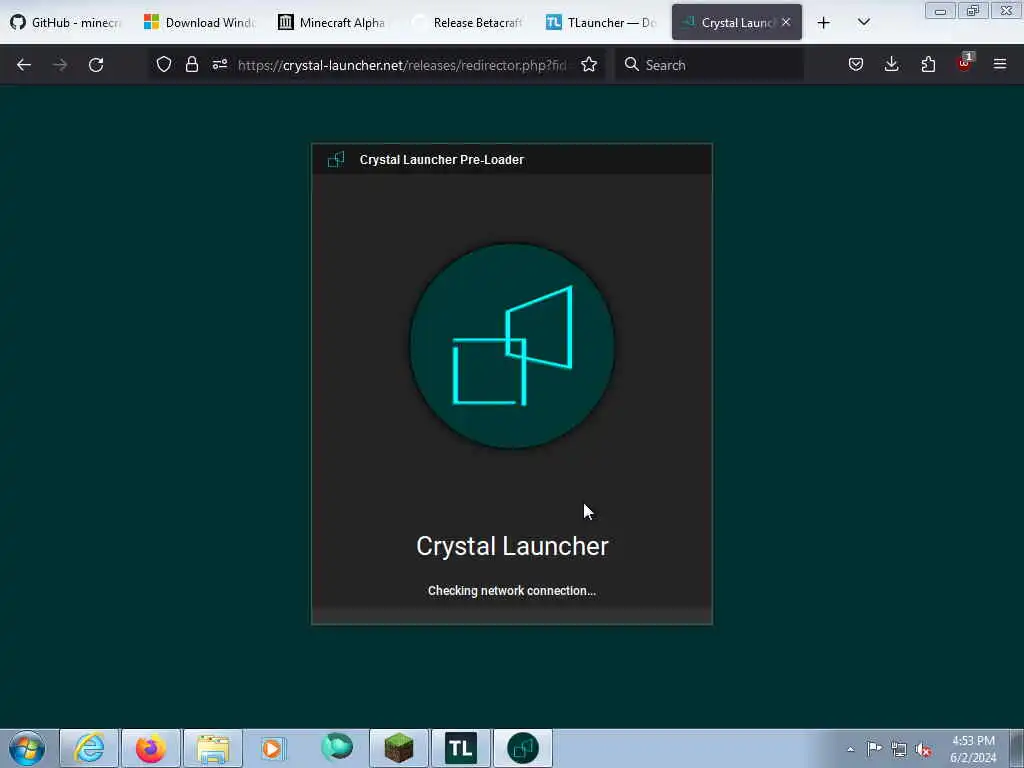
Task: Open the taskbar clock and date
Action: tap(973, 749)
